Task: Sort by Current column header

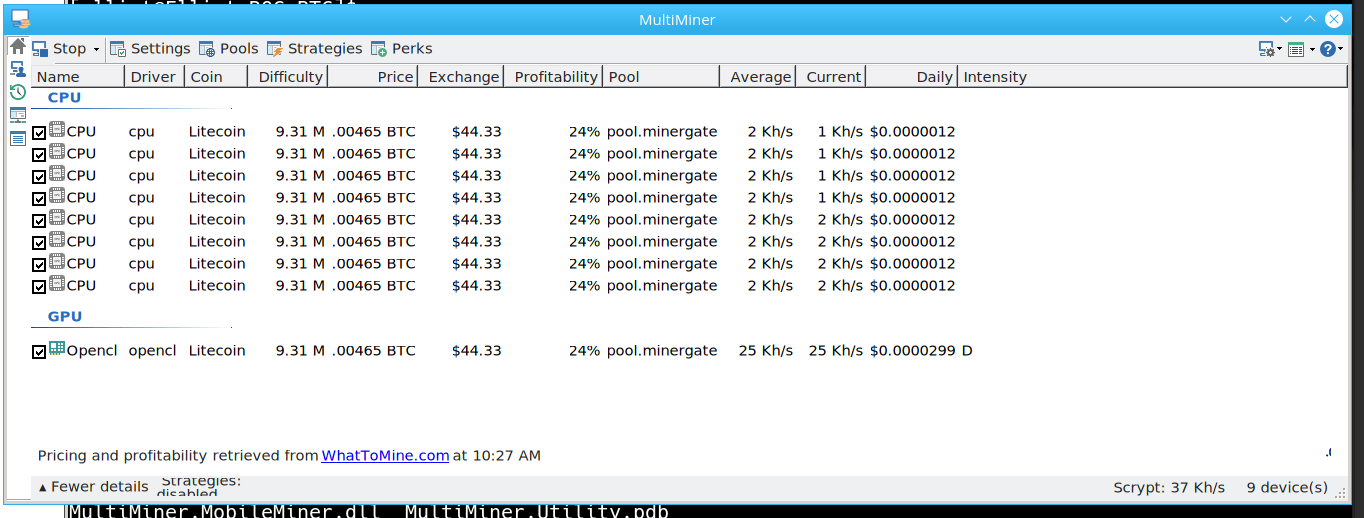Action: (x=831, y=77)
